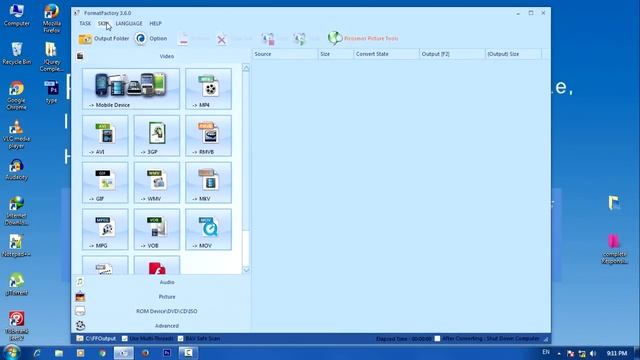Viewport: 640px width, 360px height.
Task: Select the RMVB conversion icon
Action: tap(208, 136)
